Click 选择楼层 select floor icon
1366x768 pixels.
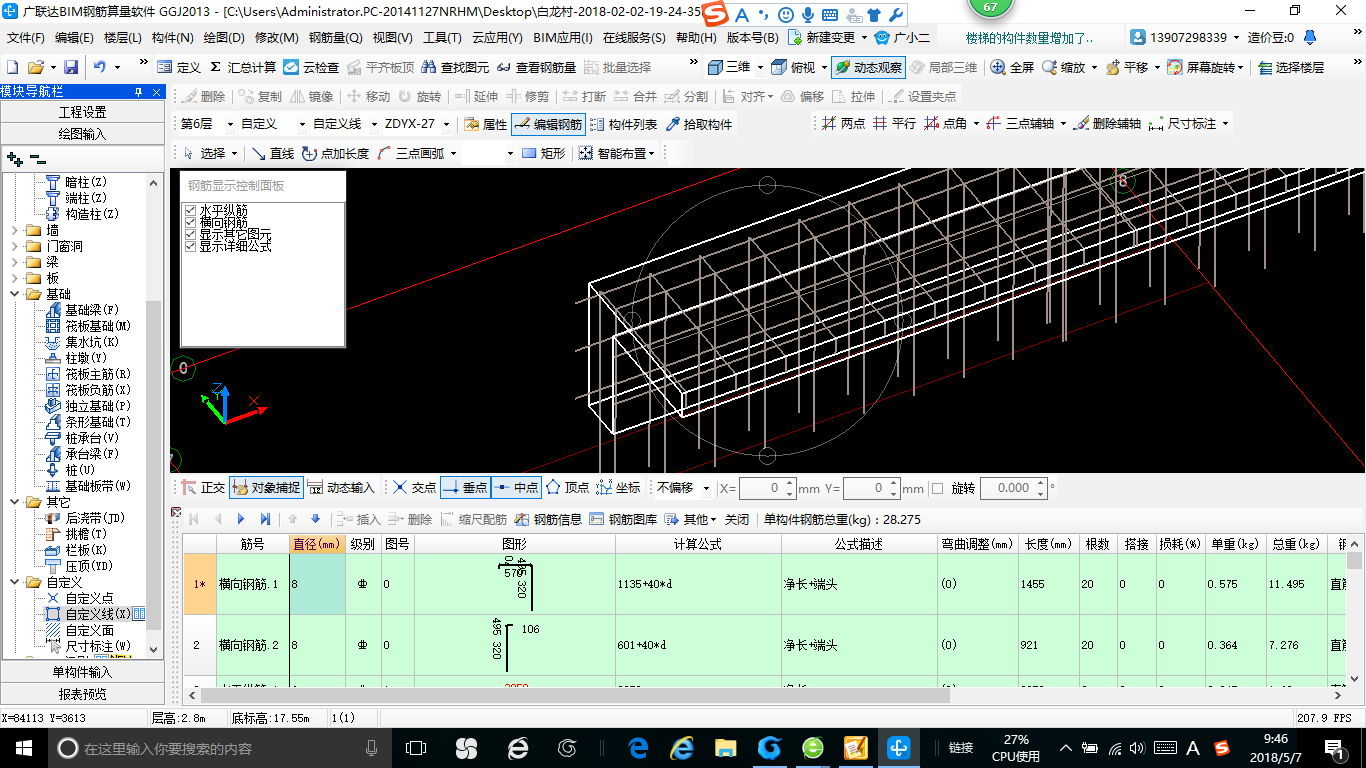tap(1290, 67)
